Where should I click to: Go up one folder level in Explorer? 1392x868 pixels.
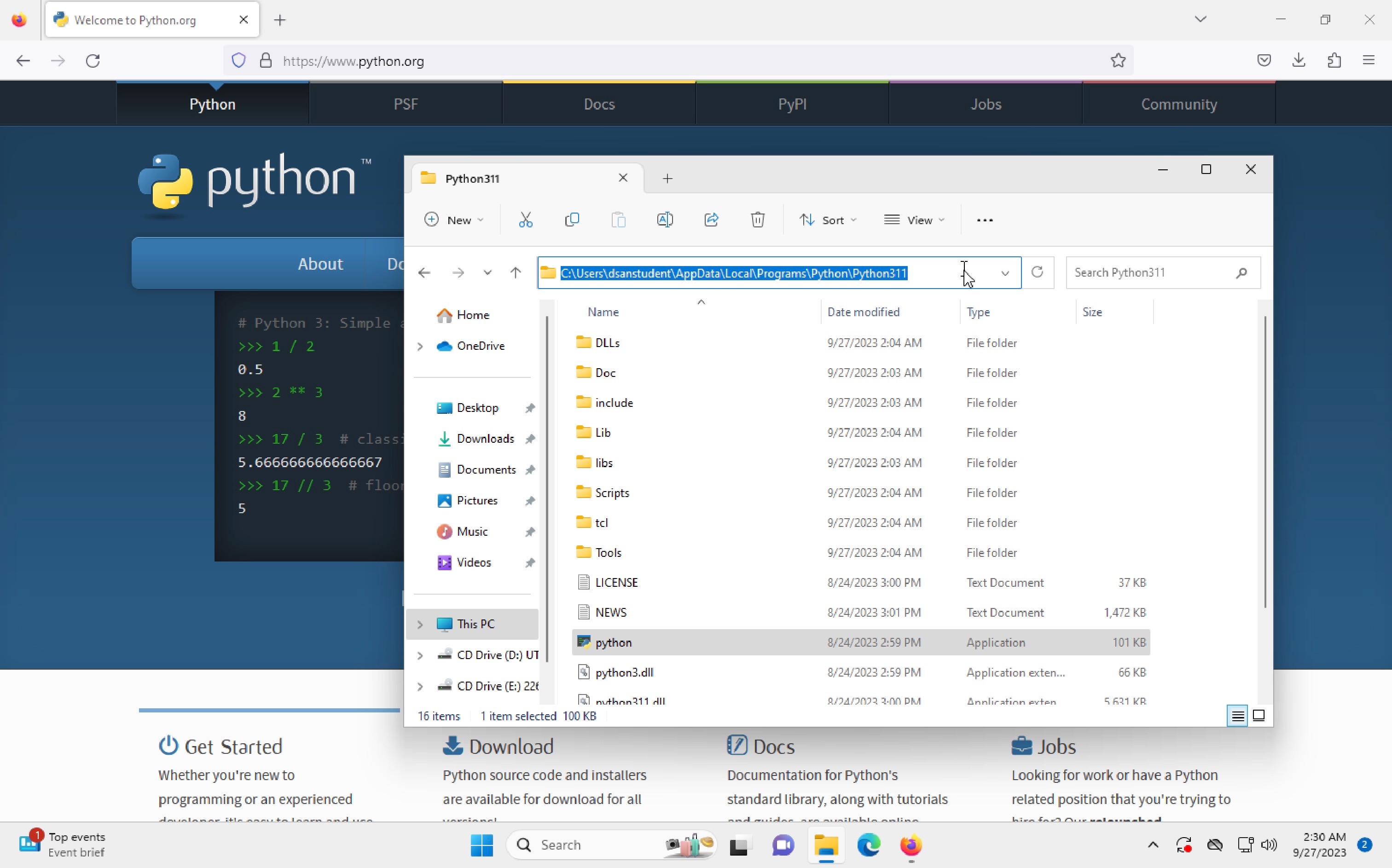point(516,272)
